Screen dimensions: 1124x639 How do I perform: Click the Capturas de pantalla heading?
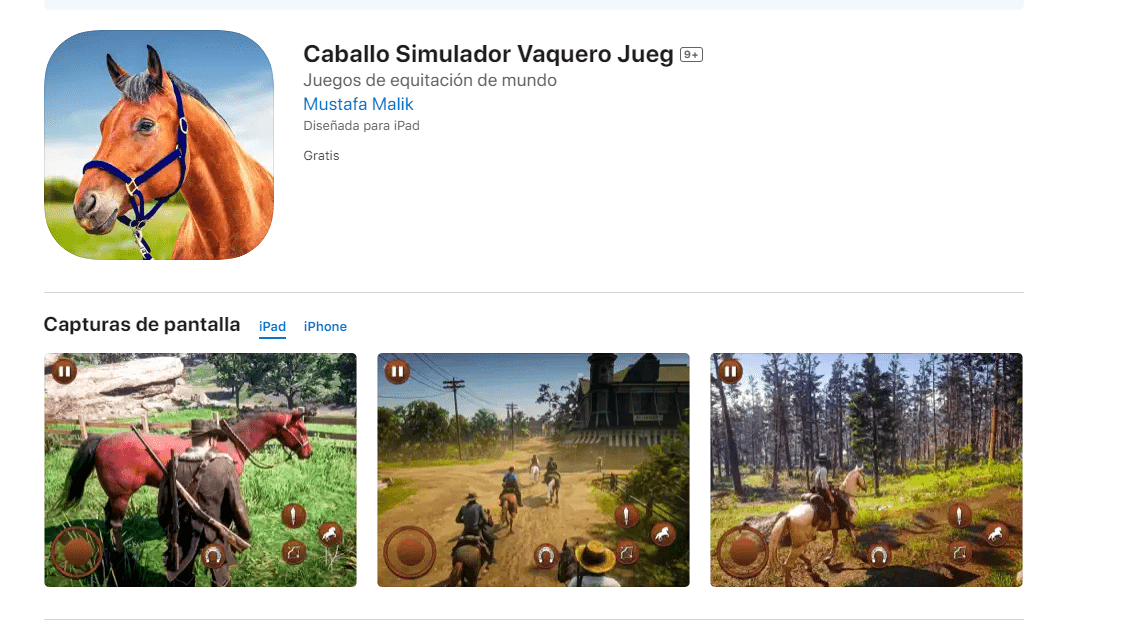(x=142, y=324)
